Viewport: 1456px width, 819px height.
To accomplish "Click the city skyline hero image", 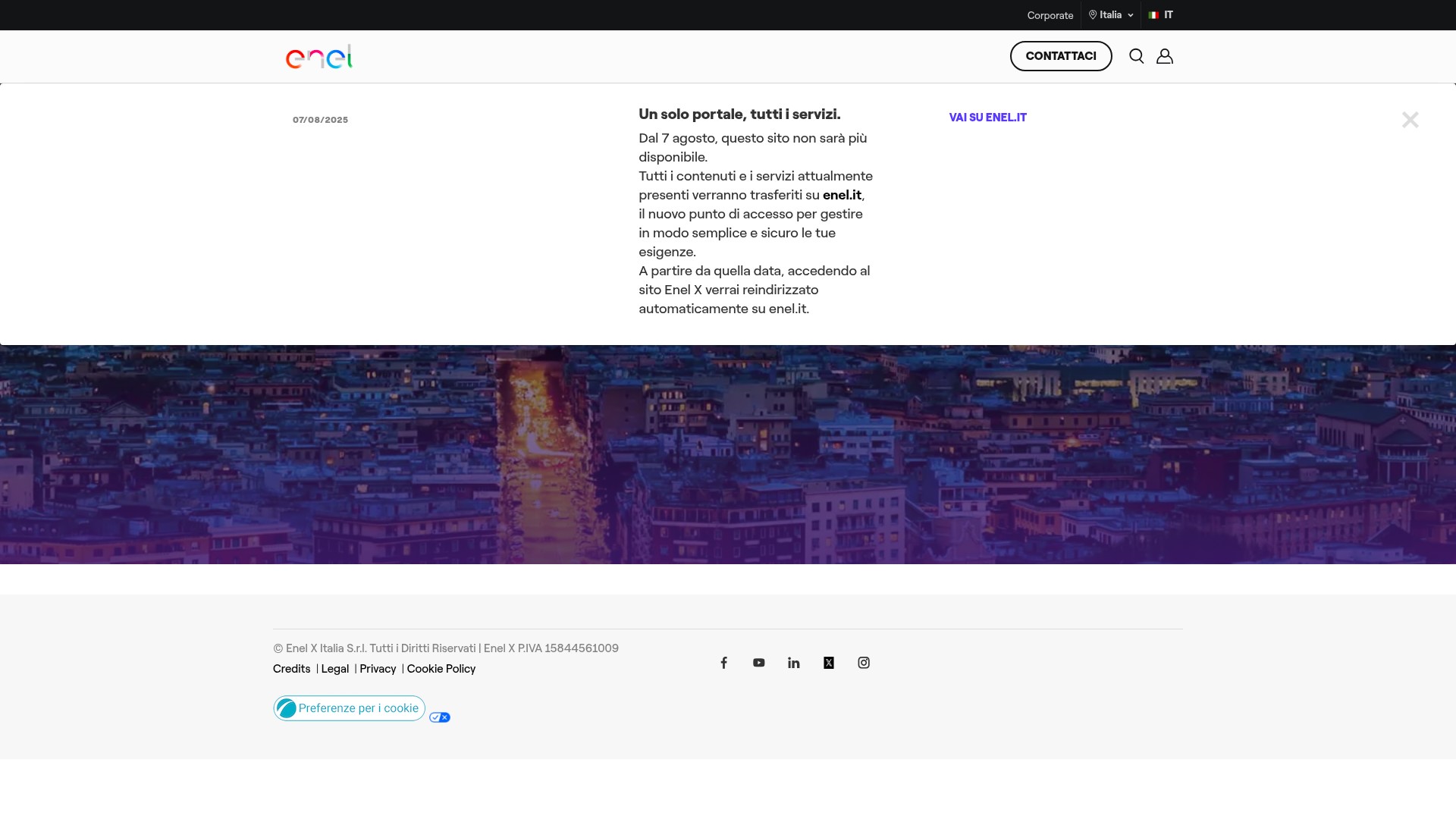I will click(x=728, y=455).
